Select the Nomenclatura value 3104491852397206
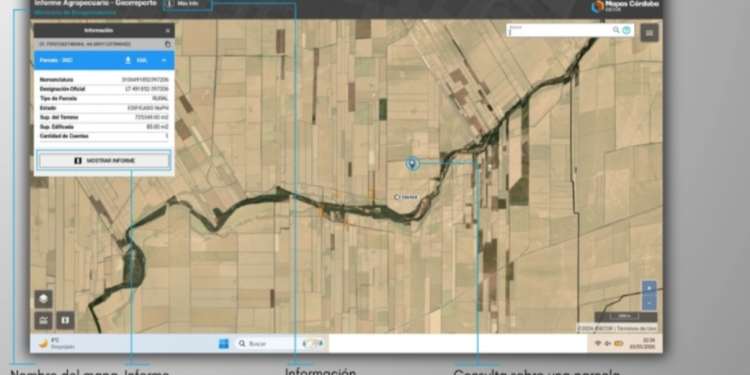The height and width of the screenshot is (375, 750). [145, 80]
